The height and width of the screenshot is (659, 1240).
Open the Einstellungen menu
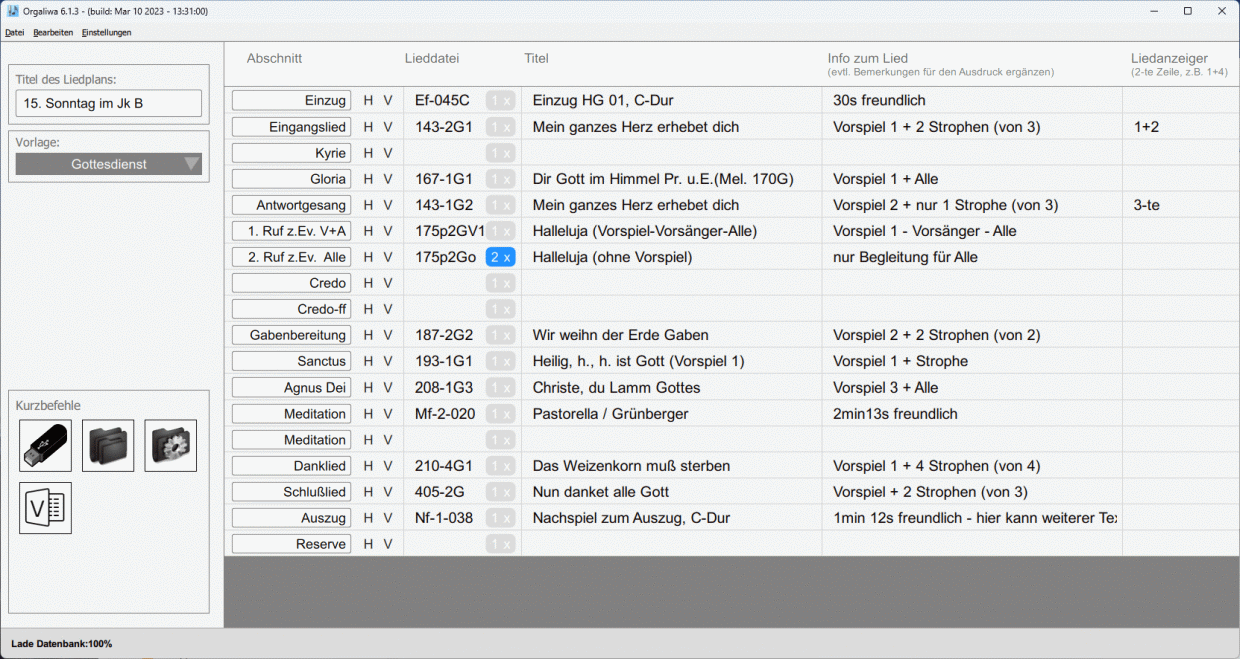click(106, 32)
